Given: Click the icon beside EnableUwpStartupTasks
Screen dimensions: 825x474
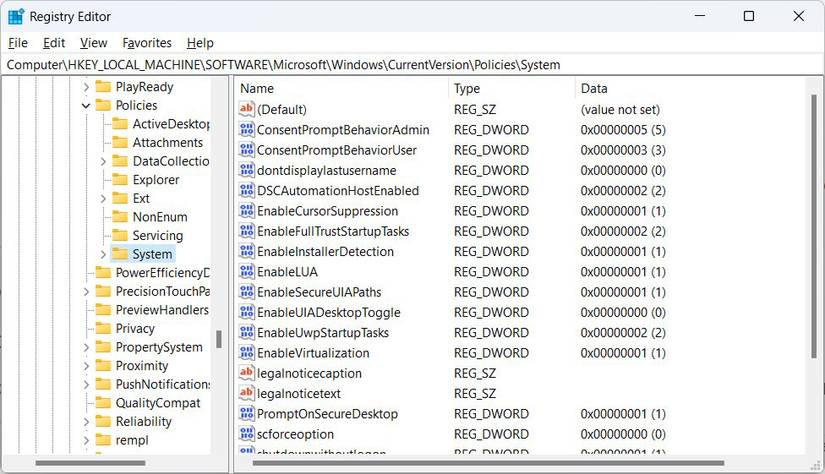Looking at the screenshot, I should [x=246, y=332].
